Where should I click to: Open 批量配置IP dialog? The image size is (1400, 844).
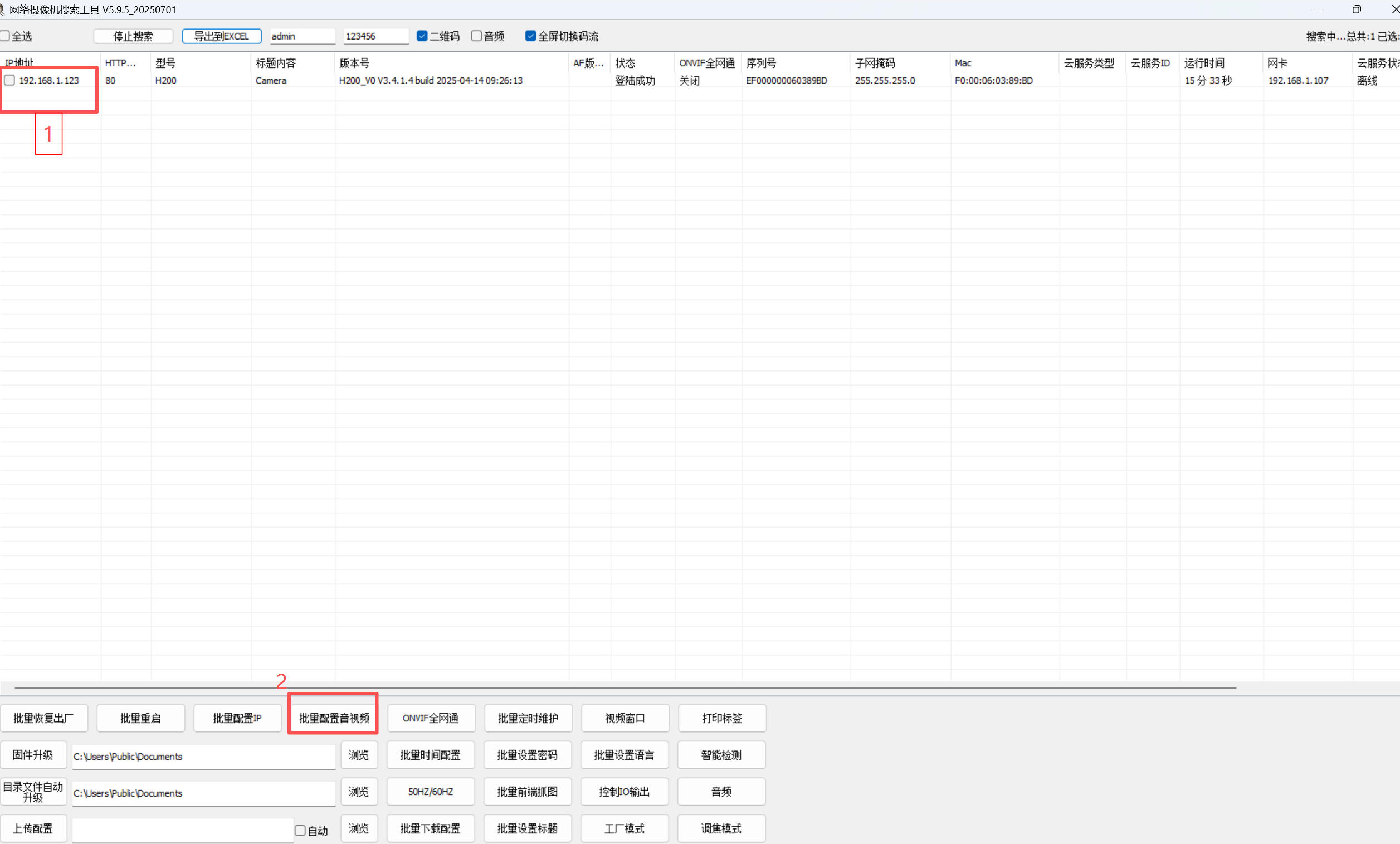pos(237,719)
